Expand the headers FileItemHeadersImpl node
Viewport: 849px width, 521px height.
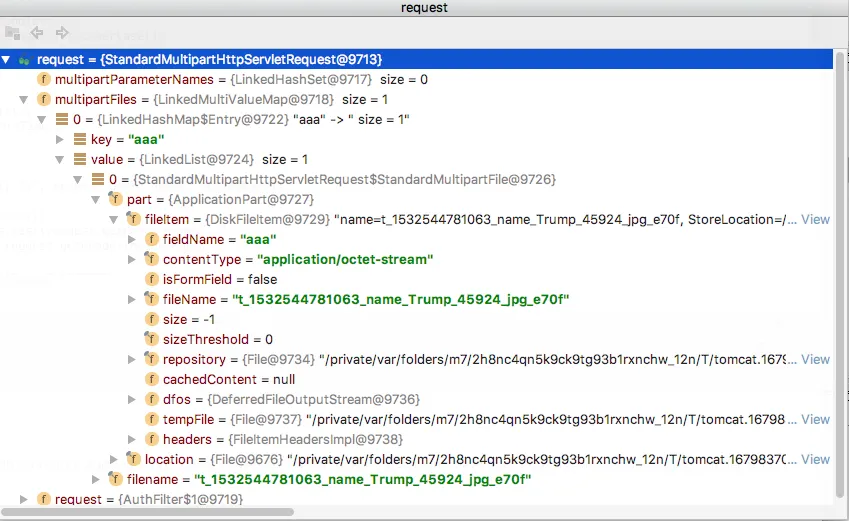[132, 439]
